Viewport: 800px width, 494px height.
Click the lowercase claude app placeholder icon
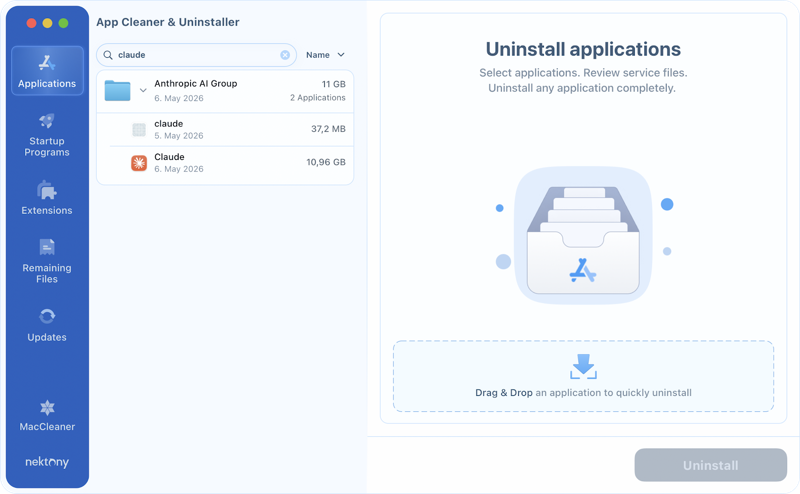pos(139,130)
